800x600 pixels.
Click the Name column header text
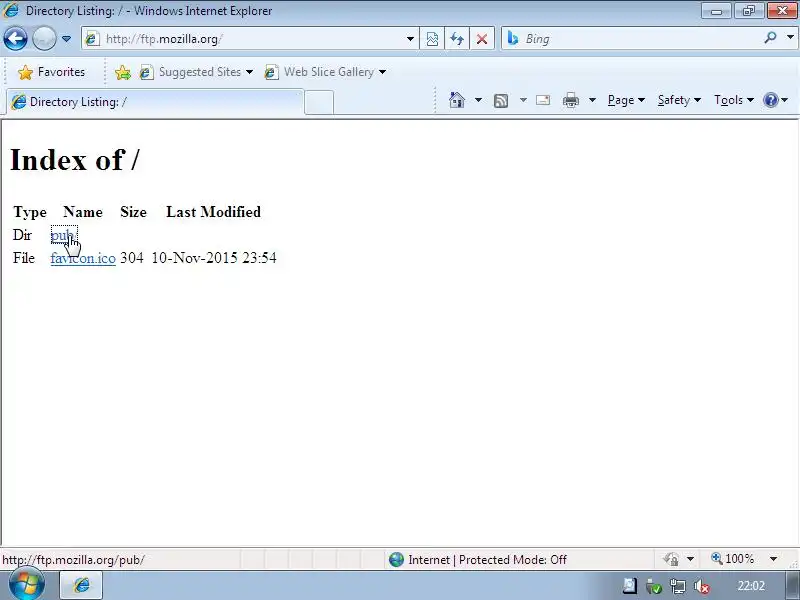tap(83, 212)
